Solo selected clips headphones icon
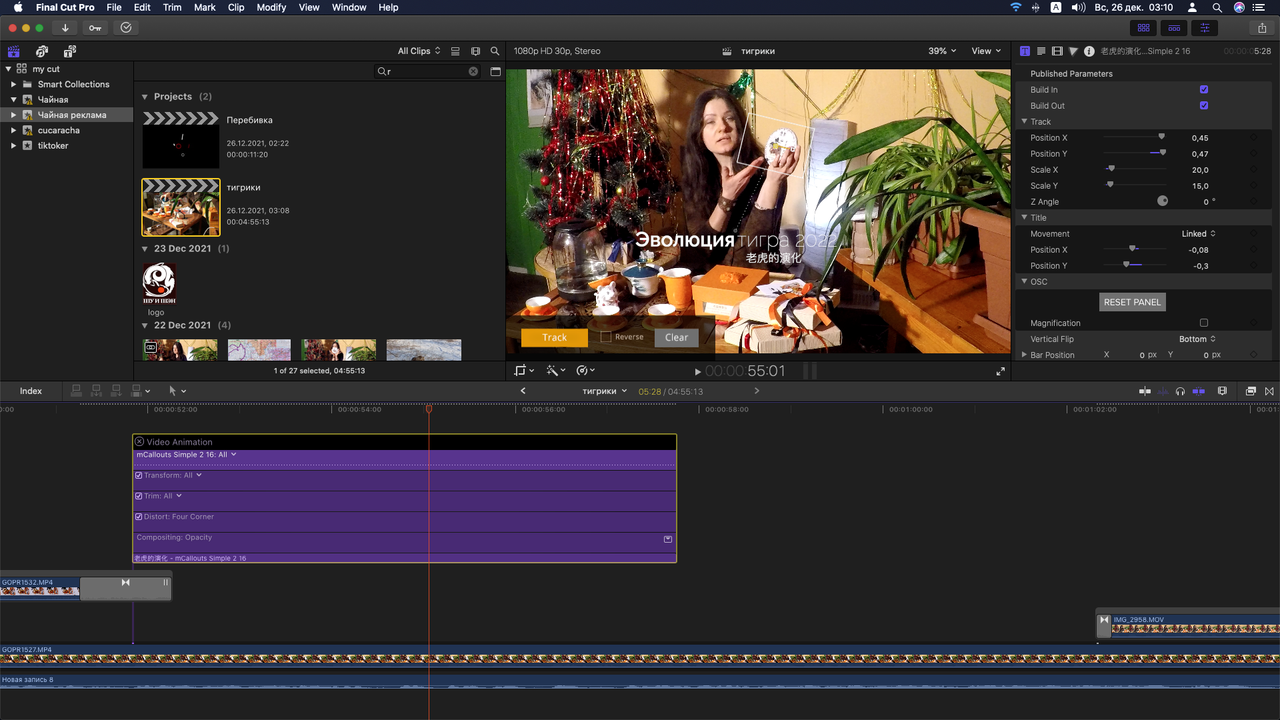 pos(1181,391)
